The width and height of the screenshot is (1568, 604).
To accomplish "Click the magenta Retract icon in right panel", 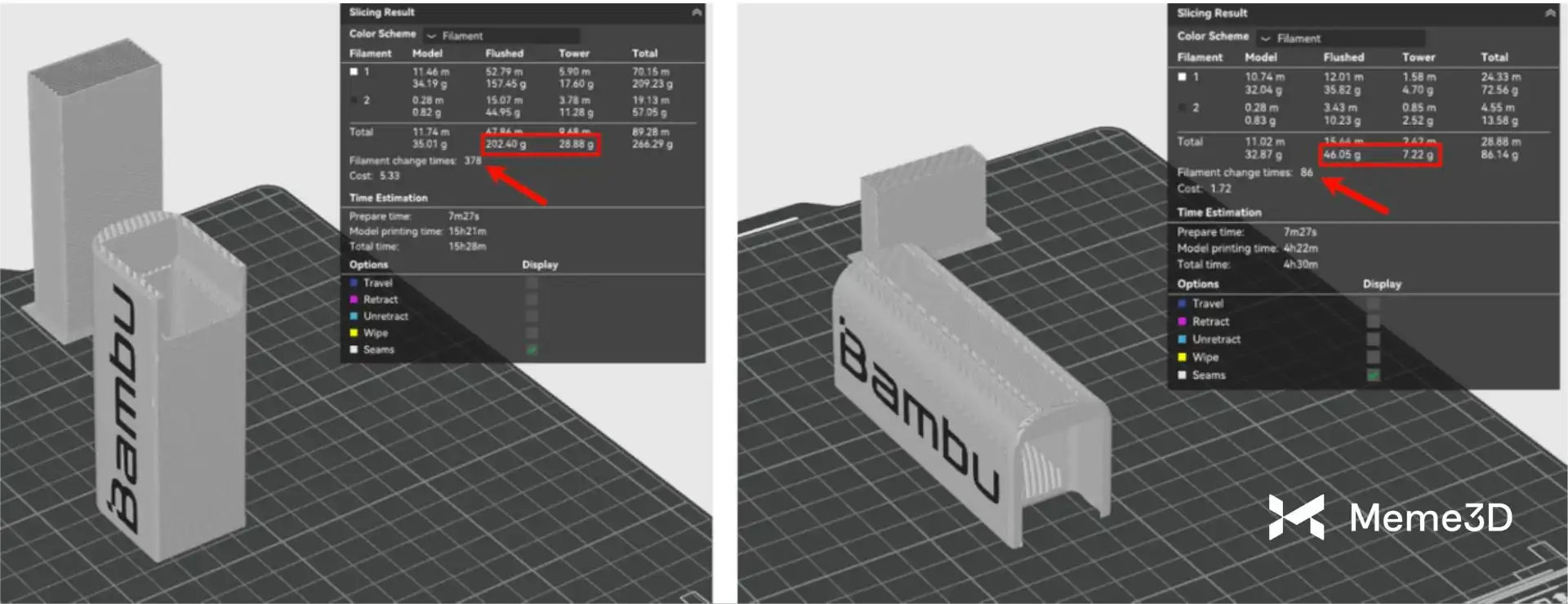I will (x=1182, y=322).
